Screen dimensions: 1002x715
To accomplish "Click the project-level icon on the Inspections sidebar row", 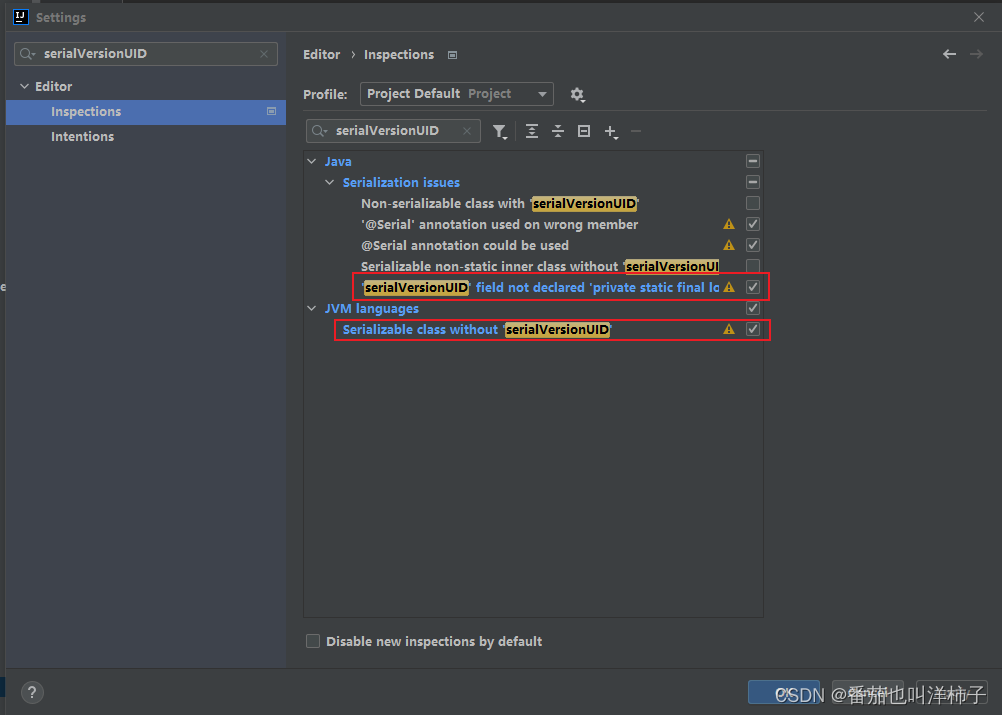I will tap(272, 111).
